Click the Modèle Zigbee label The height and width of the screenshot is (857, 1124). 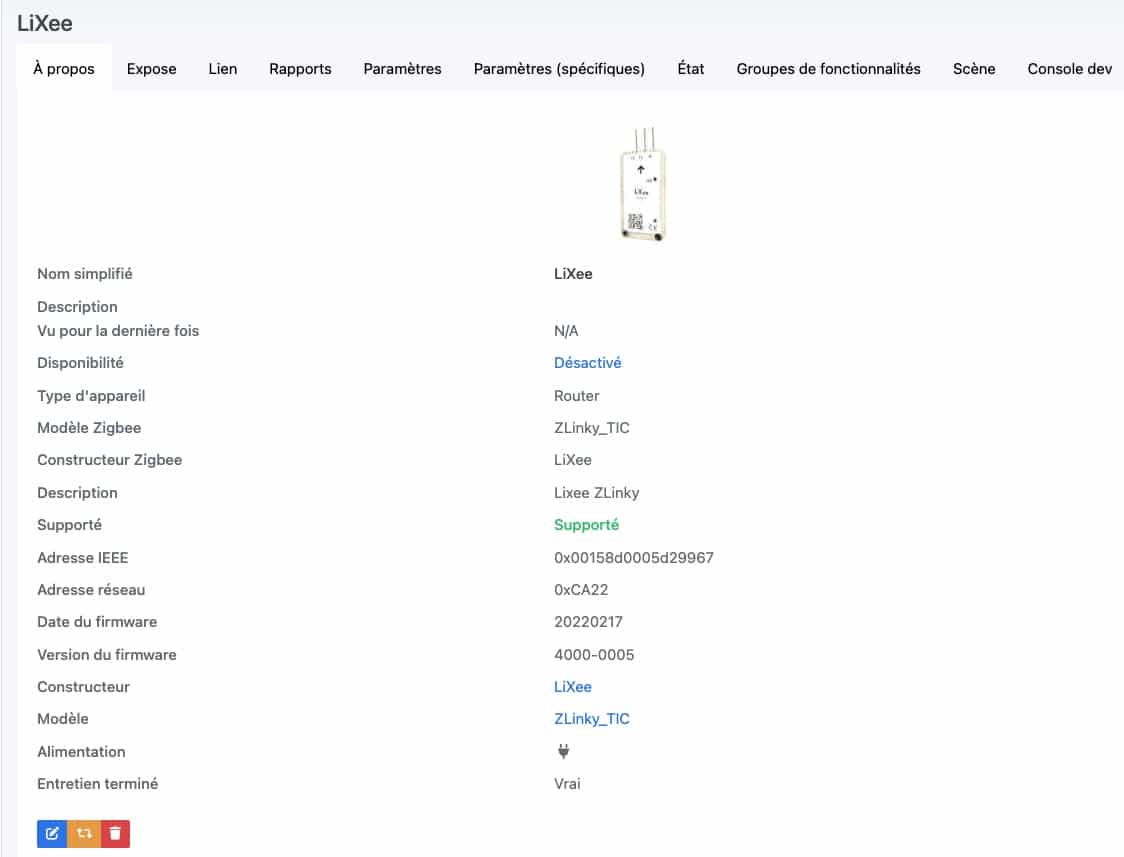click(89, 428)
